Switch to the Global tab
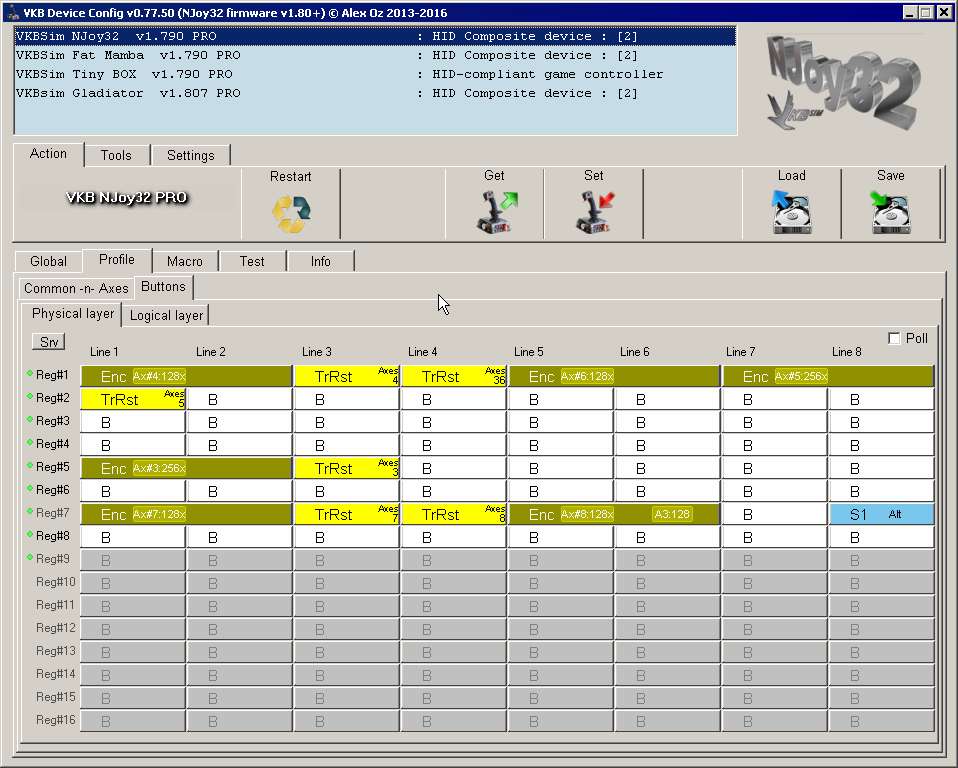This screenshot has width=958, height=768. pyautogui.click(x=48, y=261)
